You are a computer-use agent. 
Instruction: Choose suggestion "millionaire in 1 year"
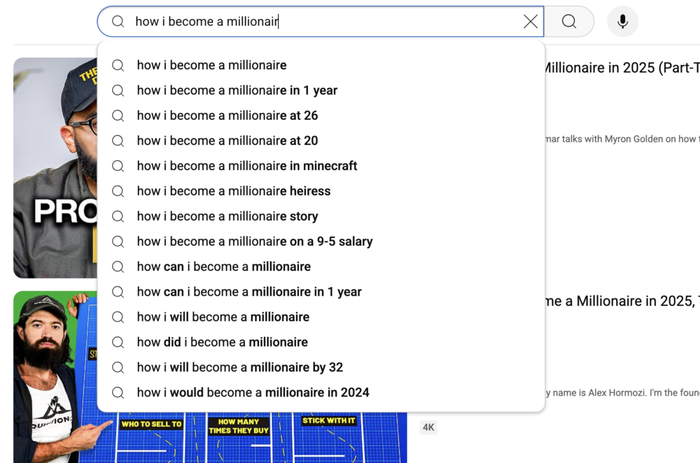click(237, 90)
